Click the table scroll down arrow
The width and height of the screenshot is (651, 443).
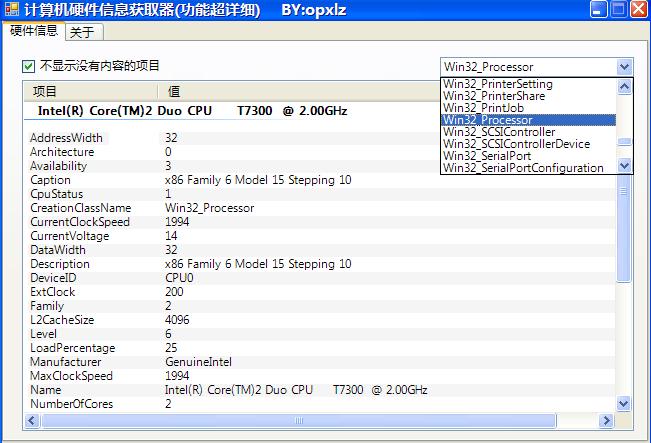click(624, 404)
